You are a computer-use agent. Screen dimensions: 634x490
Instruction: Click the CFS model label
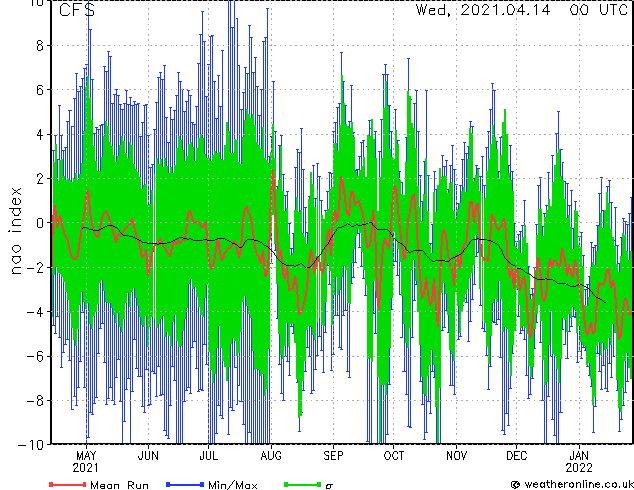77,10
